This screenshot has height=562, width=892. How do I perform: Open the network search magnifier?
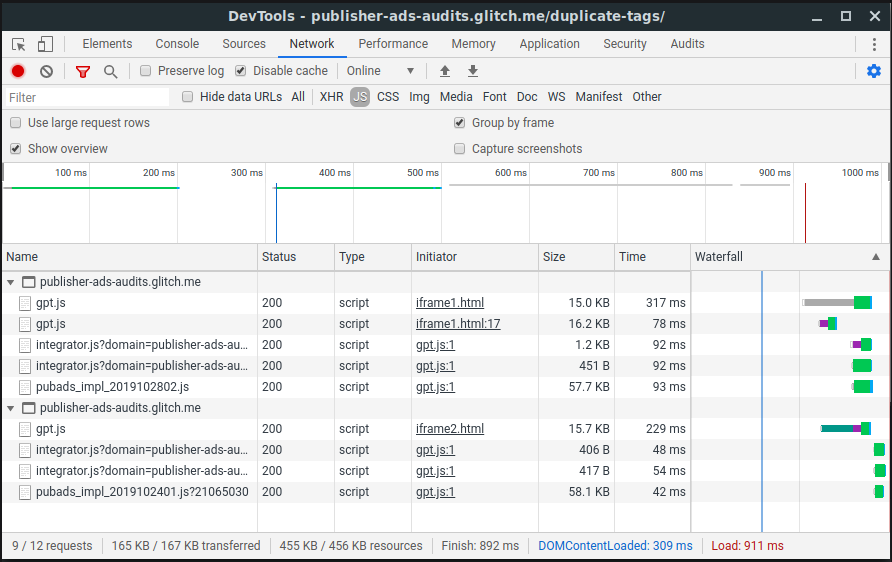[x=110, y=71]
